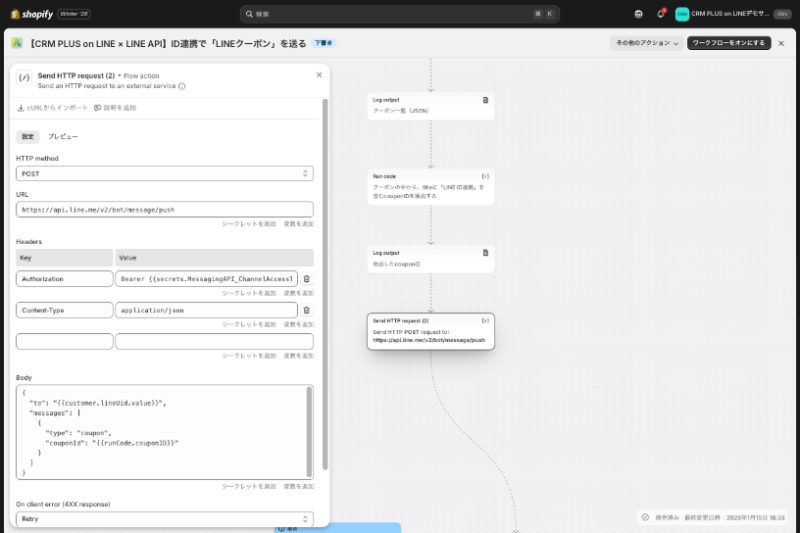Click シークレットを追加 under the Content-Type header
800x533 pixels.
(249, 324)
